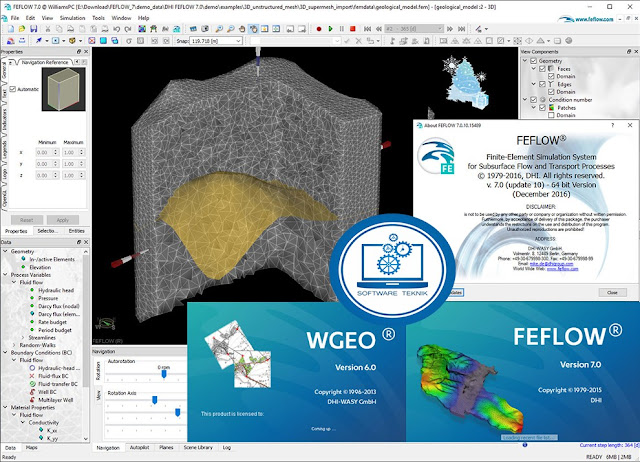Click the Cut scissors icon
The height and width of the screenshot is (462, 640).
(x=48, y=29)
